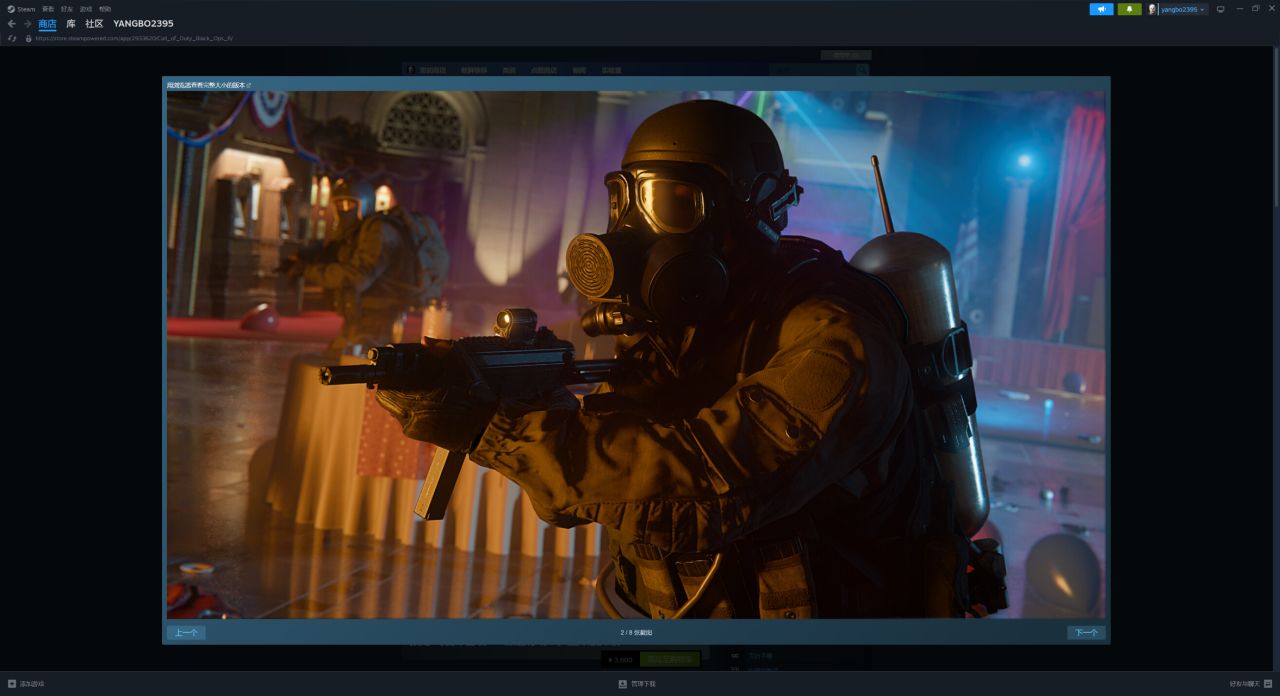Click the plus icon beside 添加游戏
Image resolution: width=1280 pixels, height=696 pixels.
point(12,684)
